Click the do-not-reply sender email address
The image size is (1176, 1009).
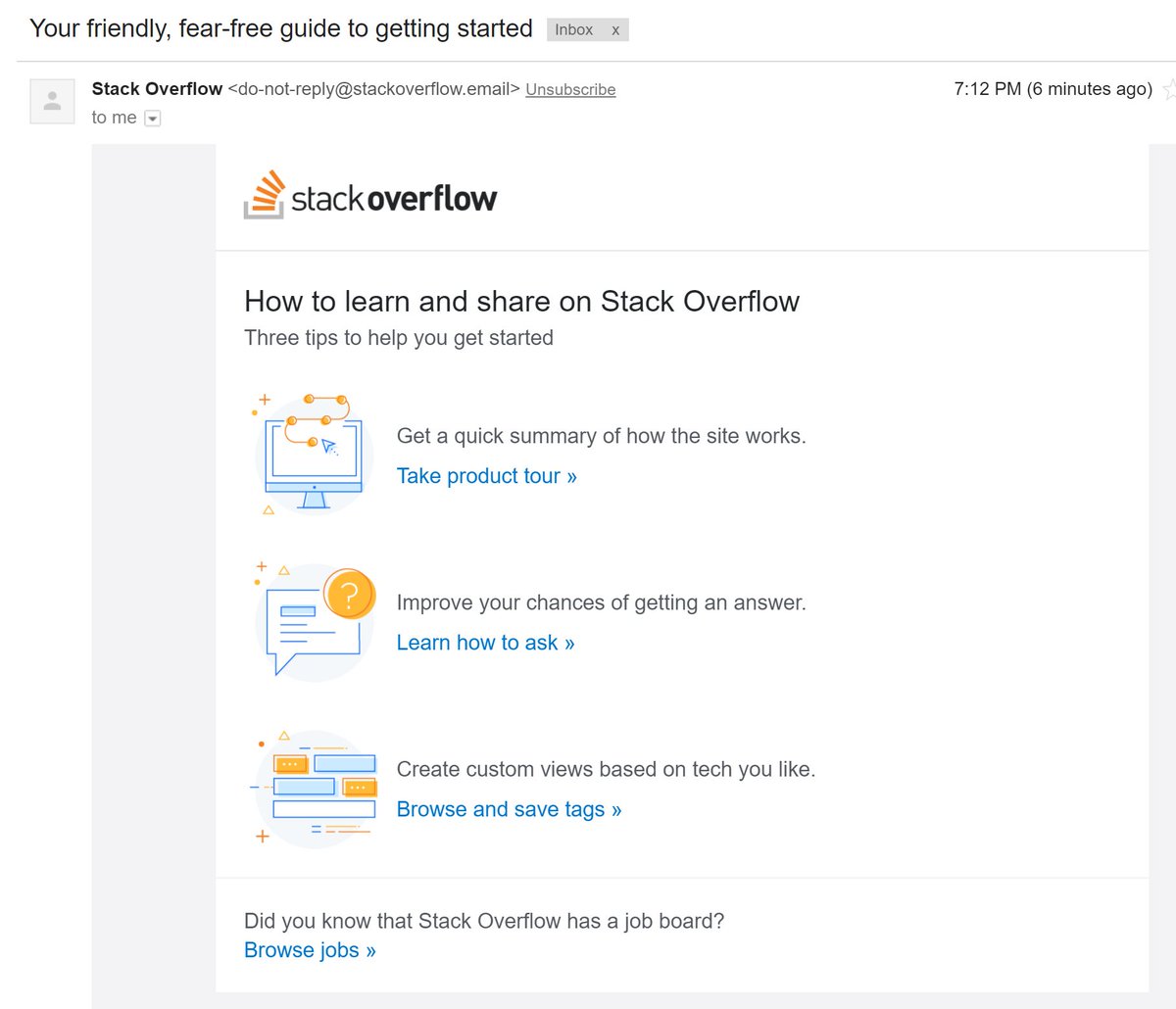pyautogui.click(x=373, y=89)
